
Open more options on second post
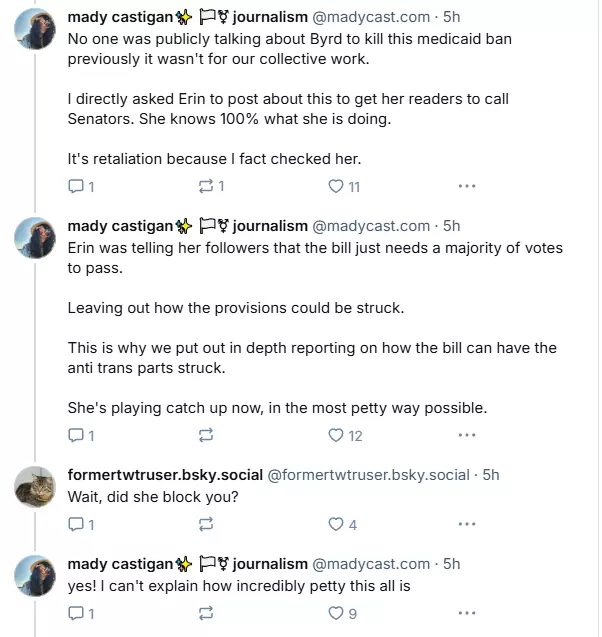[466, 435]
